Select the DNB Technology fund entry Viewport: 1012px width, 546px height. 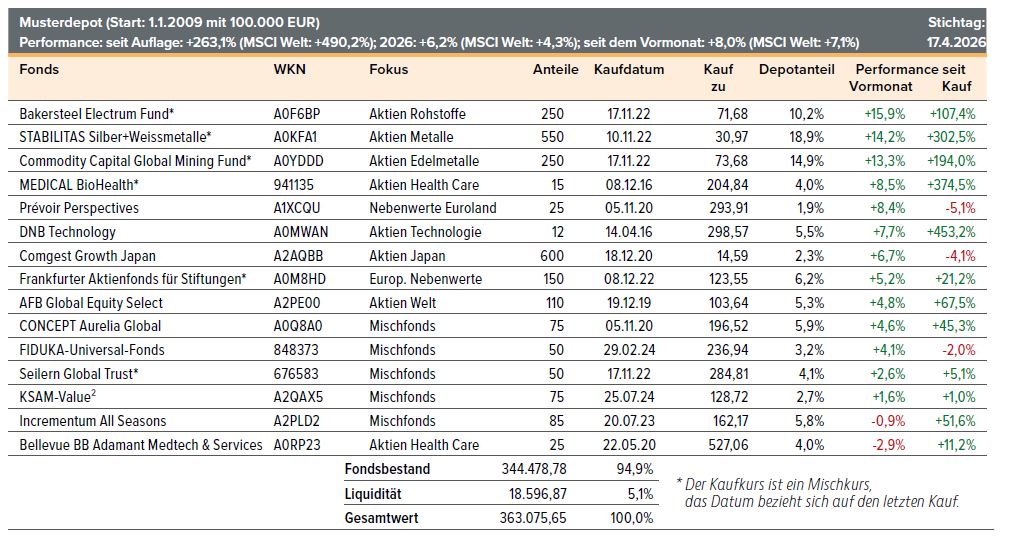pyautogui.click(x=69, y=232)
